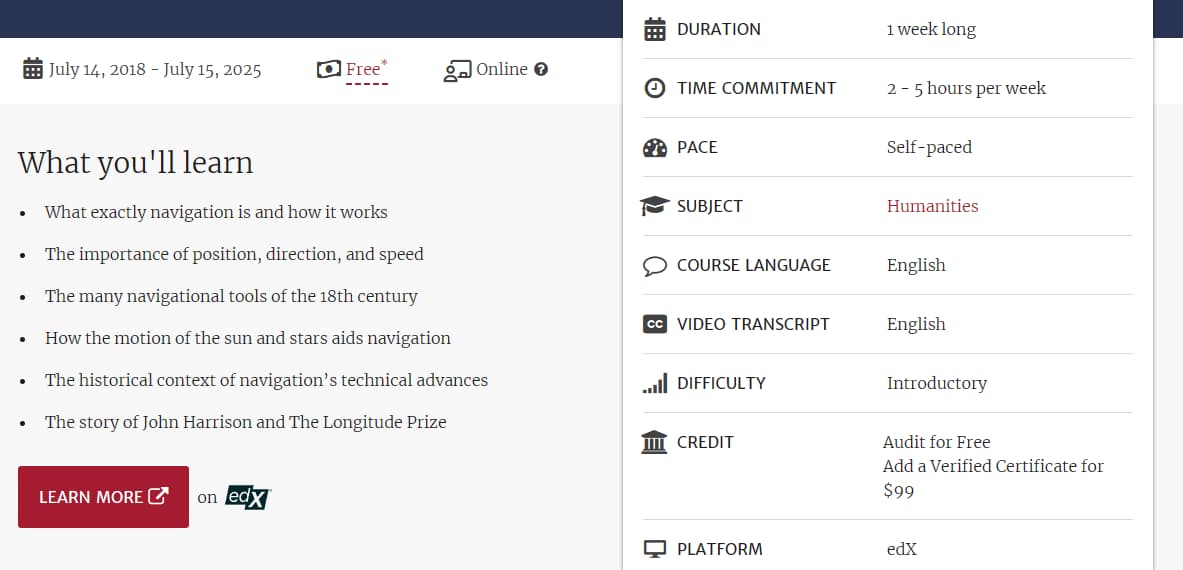Click the Time Commitment clock icon

[x=655, y=88]
